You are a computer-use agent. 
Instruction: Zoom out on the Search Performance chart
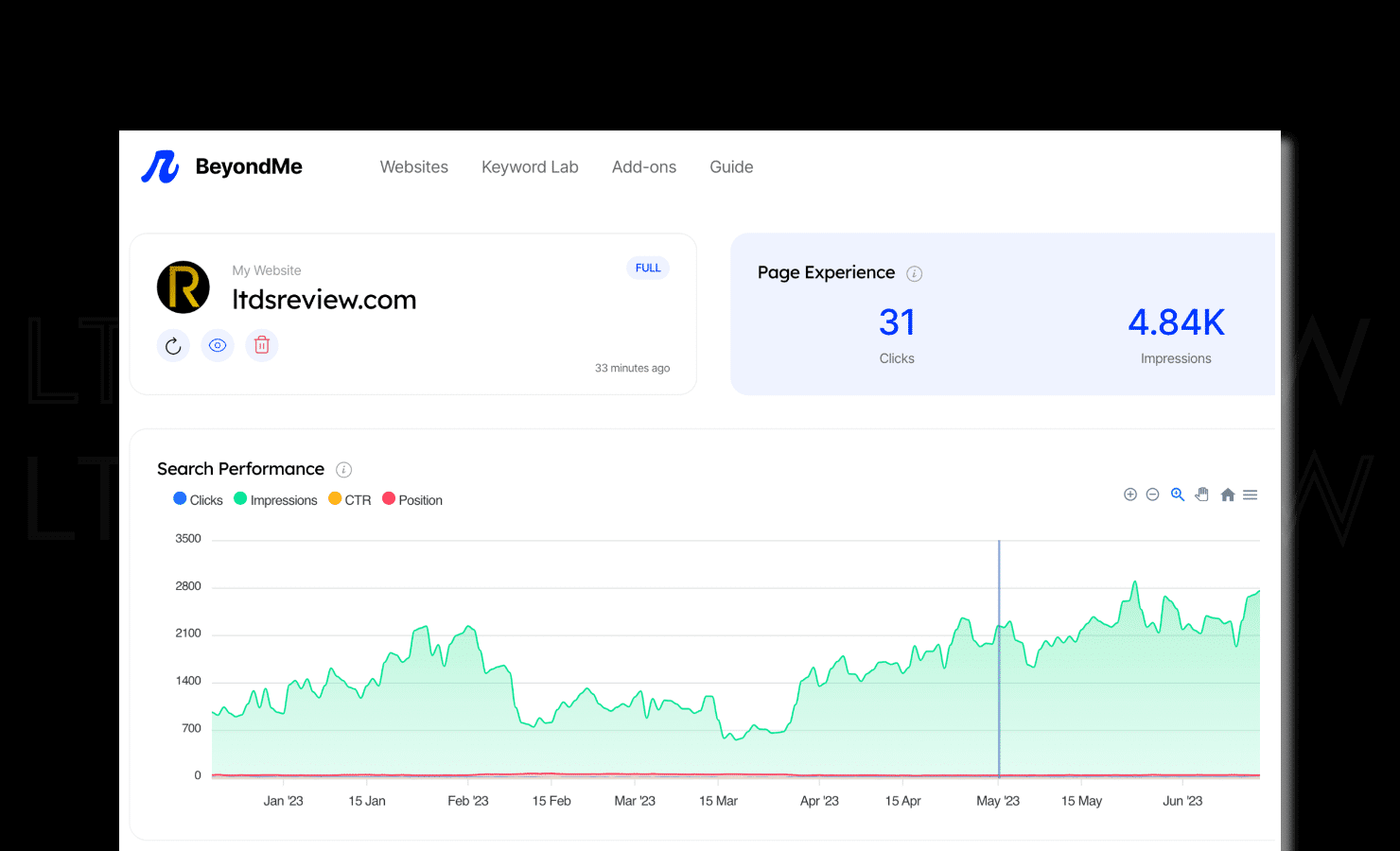[1153, 494]
